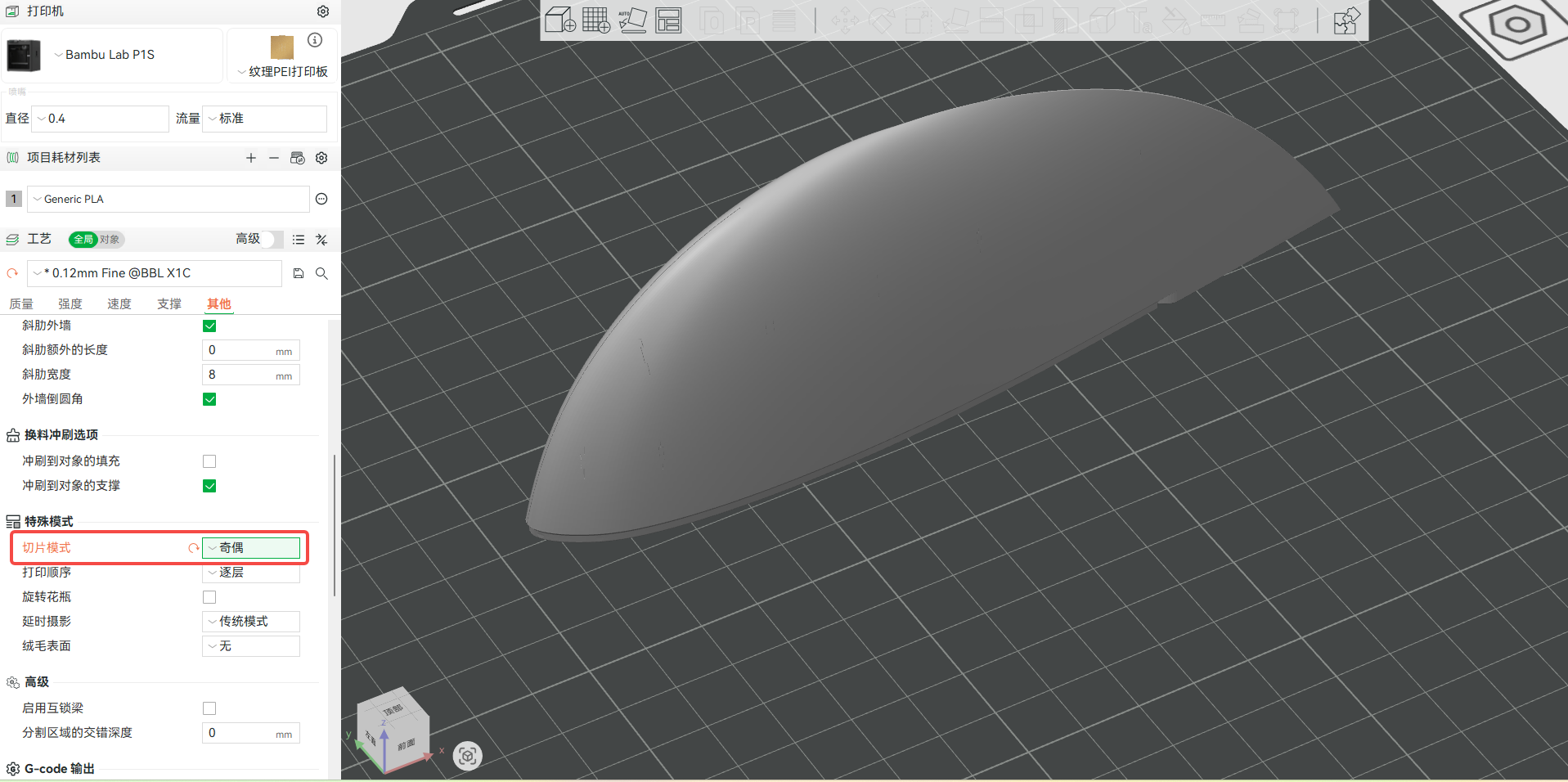Image resolution: width=1568 pixels, height=782 pixels.
Task: Switch to the 强度 tab
Action: pos(70,304)
